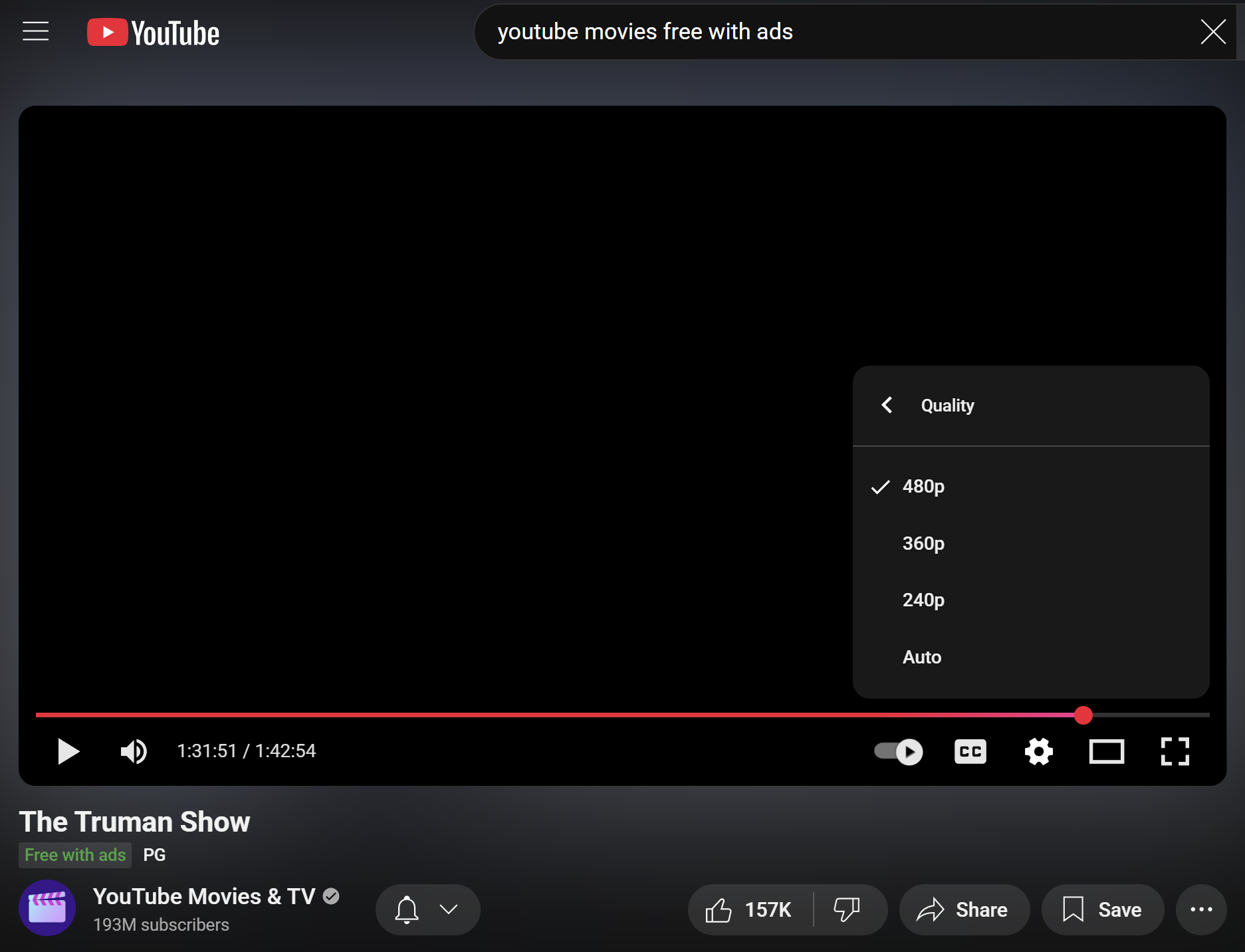Viewport: 1245px width, 952px height.
Task: Go back from Quality menu
Action: click(887, 405)
